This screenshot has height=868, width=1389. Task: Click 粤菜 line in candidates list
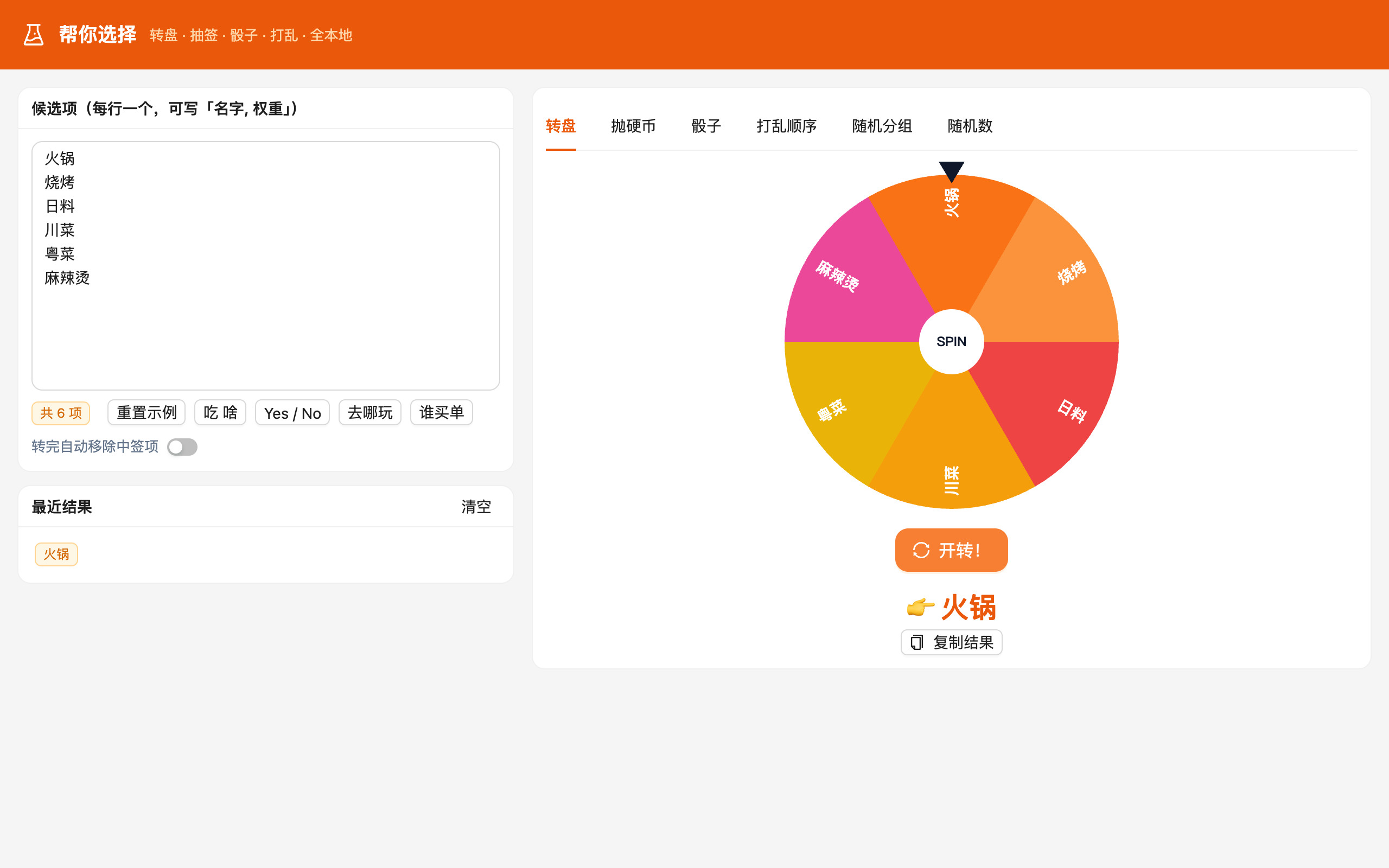60,254
